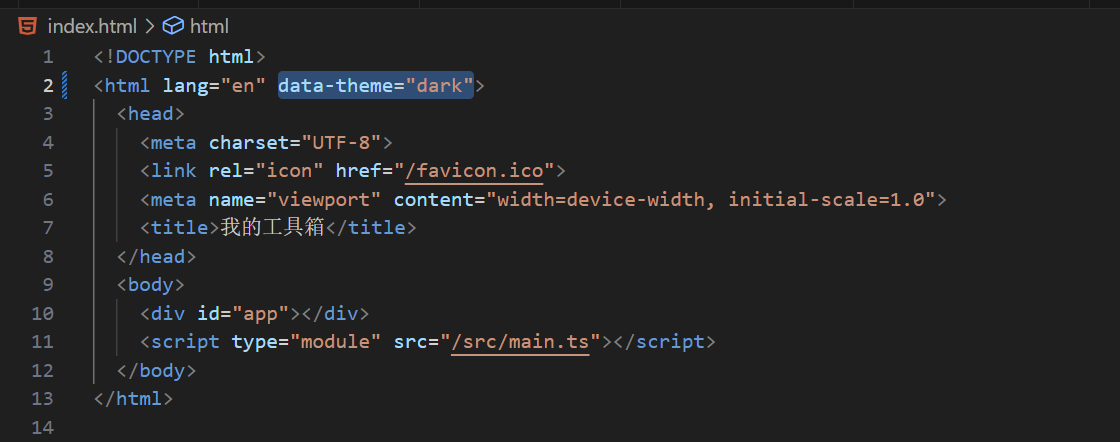Follow the /src/main.ts link
Screen dimensions: 1120x442
pyautogui.click(x=520, y=342)
